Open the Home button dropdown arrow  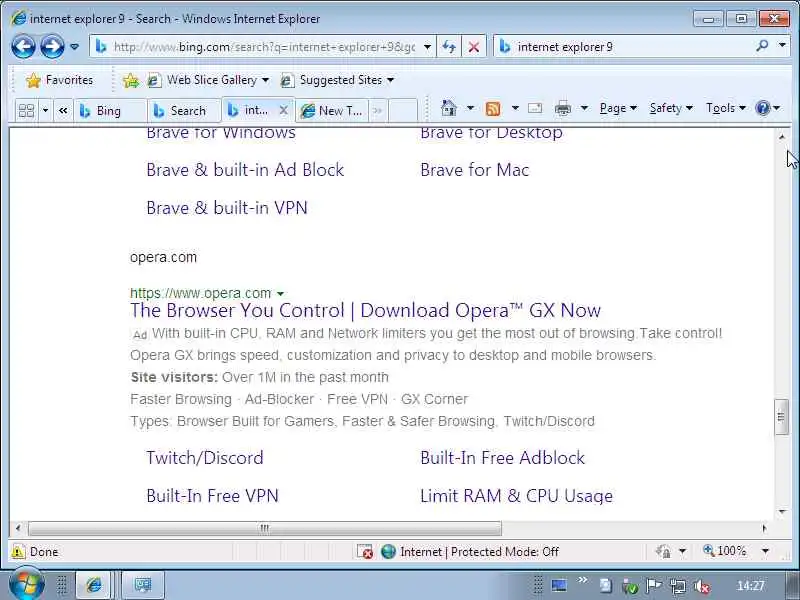coord(470,108)
